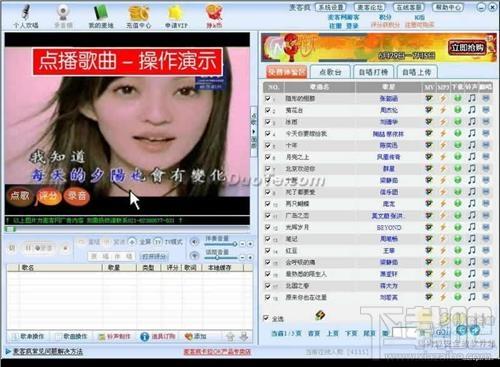Viewport: 500px width, 367px height.
Task: Click the 打开评分 button
Action: pos(154,256)
